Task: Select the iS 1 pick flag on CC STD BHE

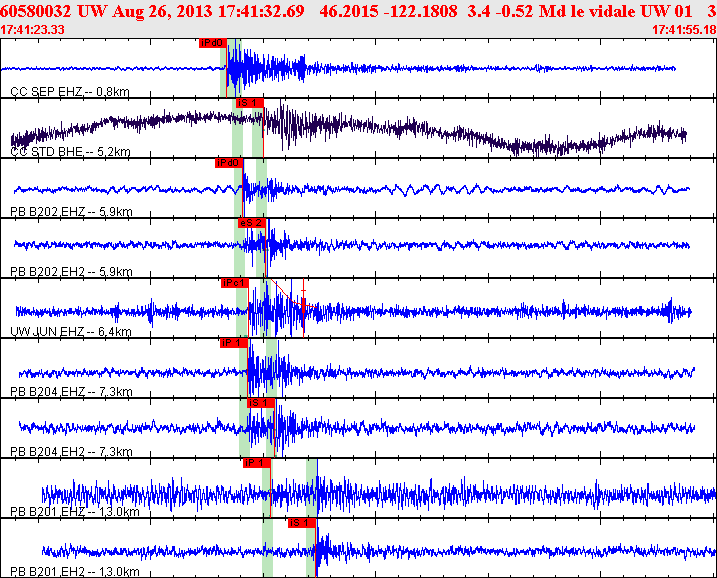Action: click(250, 103)
